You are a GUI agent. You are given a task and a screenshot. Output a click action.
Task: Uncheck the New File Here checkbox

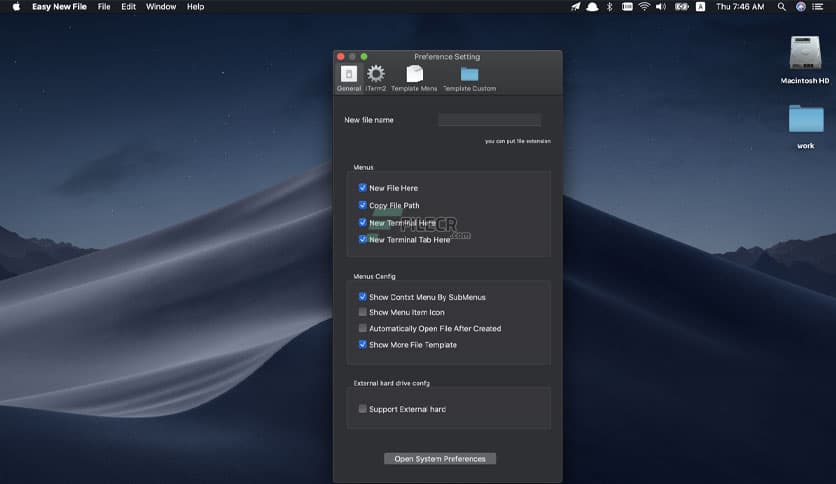tap(363, 188)
